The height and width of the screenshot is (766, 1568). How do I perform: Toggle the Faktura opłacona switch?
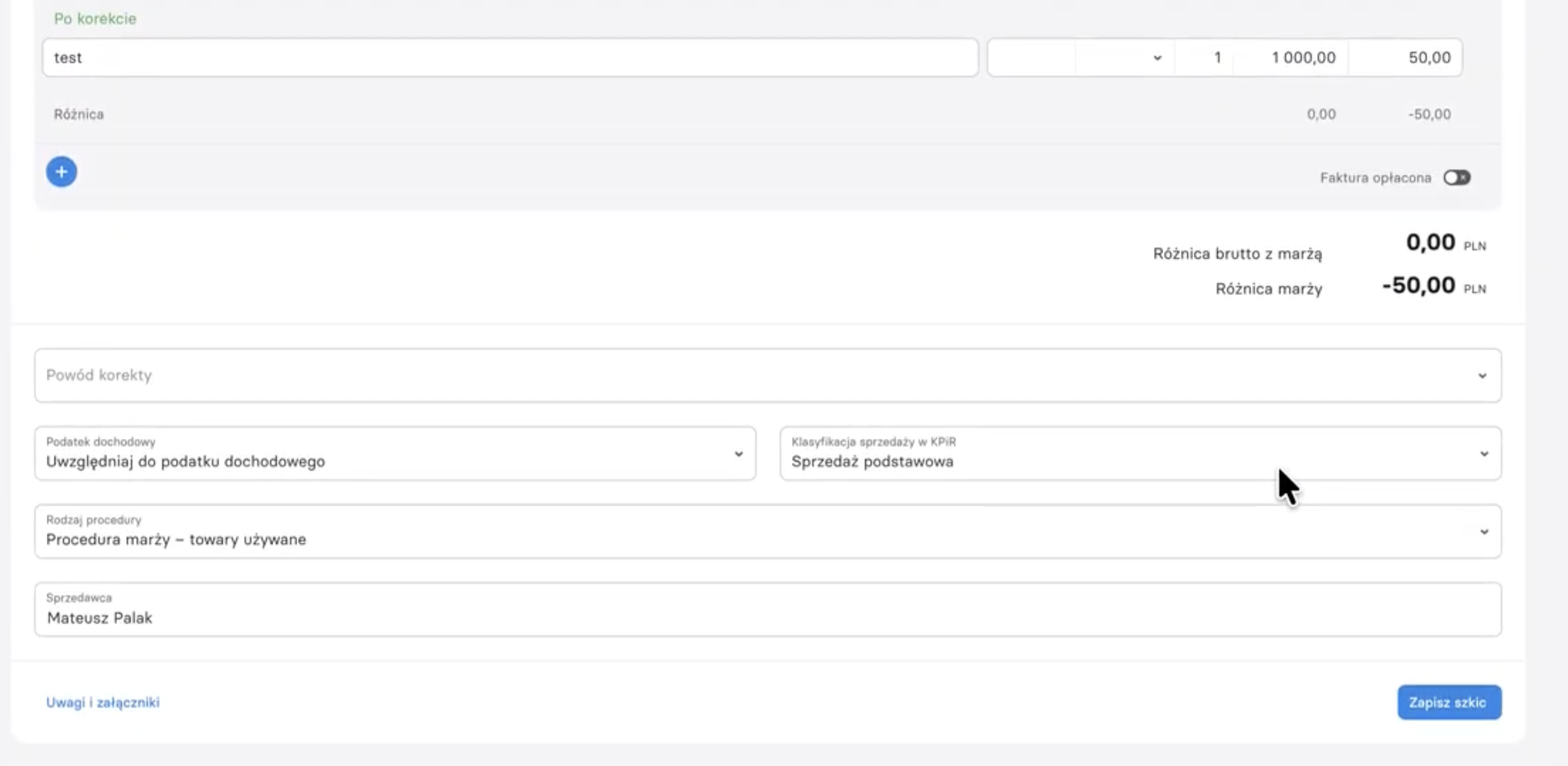click(x=1456, y=177)
